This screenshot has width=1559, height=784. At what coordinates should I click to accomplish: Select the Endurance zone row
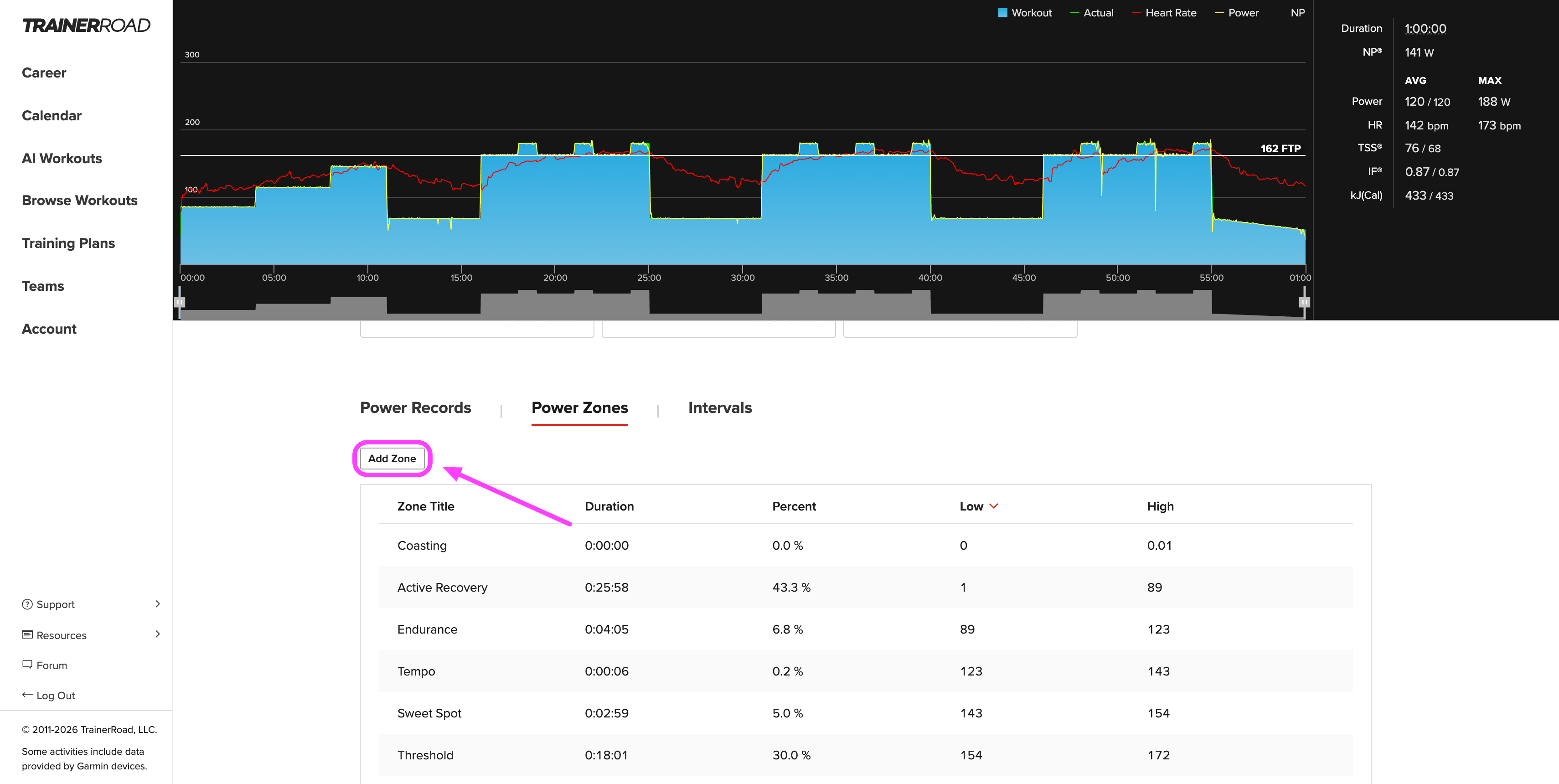point(866,629)
